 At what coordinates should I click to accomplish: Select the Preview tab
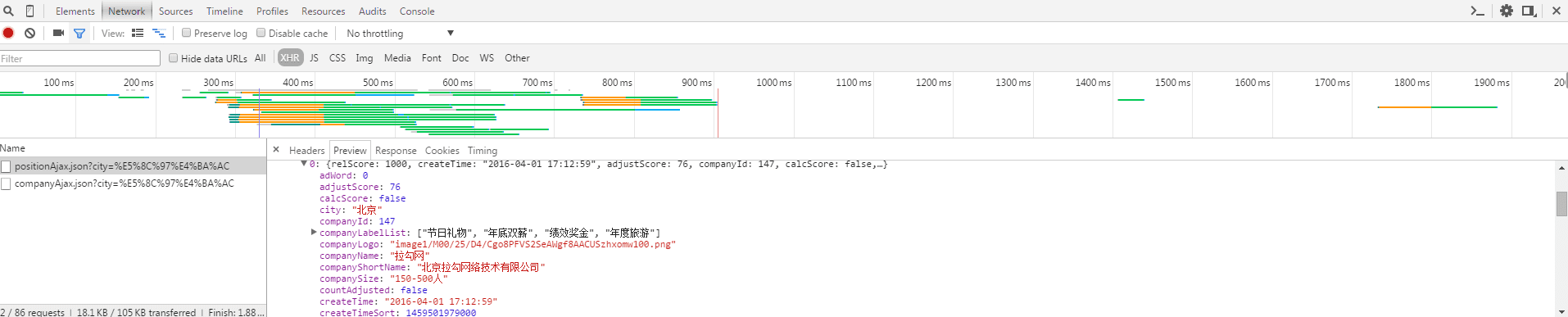coord(350,151)
